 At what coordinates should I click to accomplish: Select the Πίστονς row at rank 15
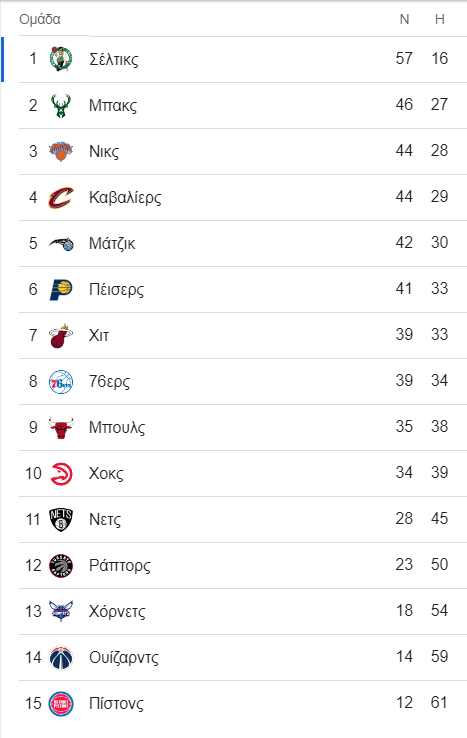[243, 703]
